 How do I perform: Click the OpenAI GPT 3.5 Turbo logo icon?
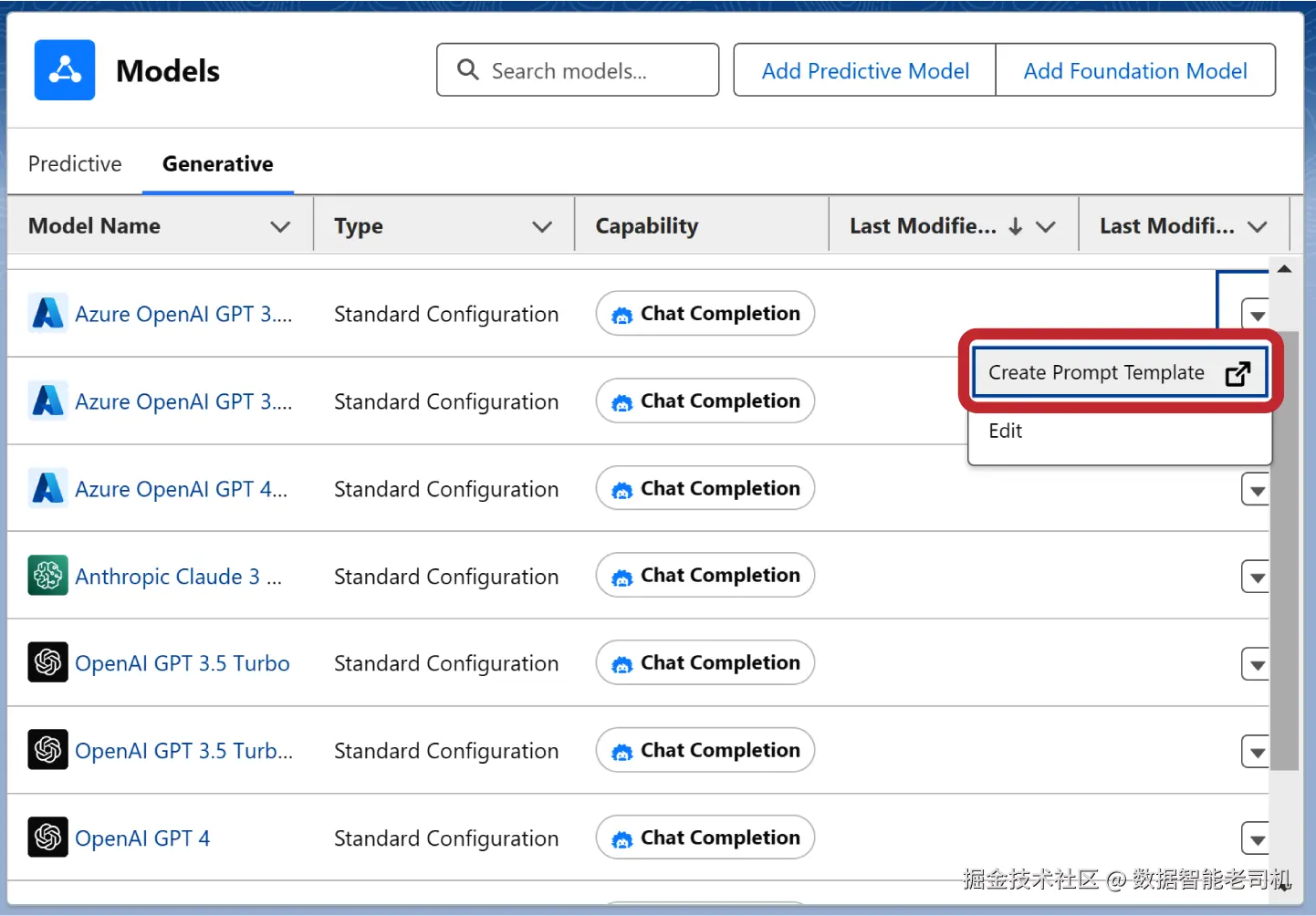pyautogui.click(x=47, y=663)
